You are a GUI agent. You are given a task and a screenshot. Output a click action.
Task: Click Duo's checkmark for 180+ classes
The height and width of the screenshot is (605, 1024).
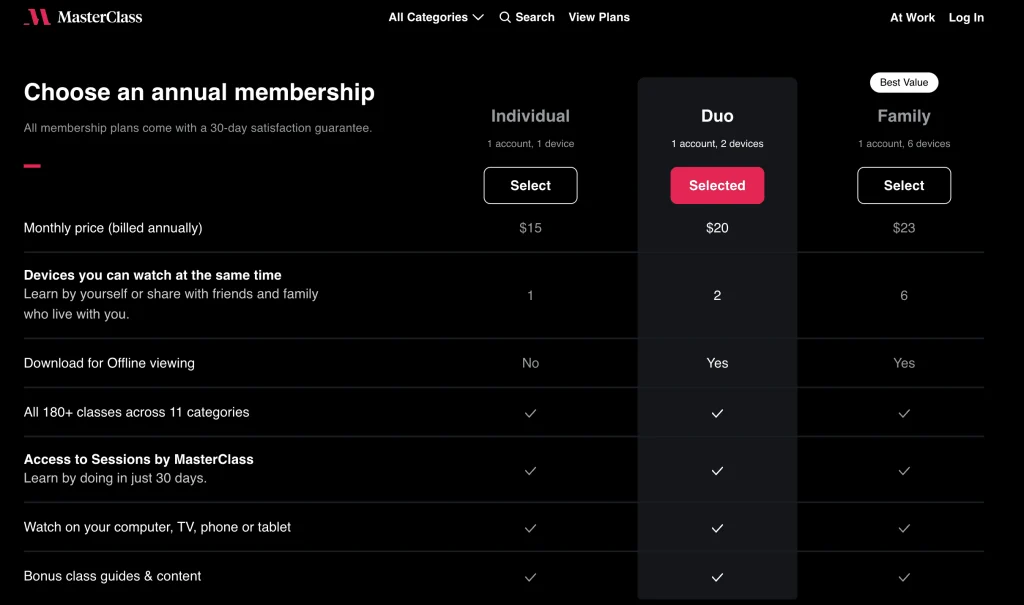[717, 413]
